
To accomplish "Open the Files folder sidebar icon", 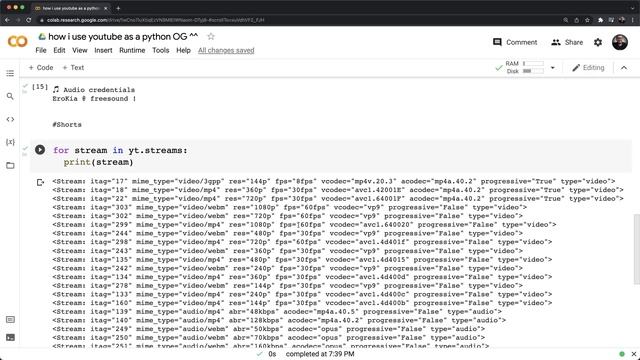I will pyautogui.click(x=10, y=165).
